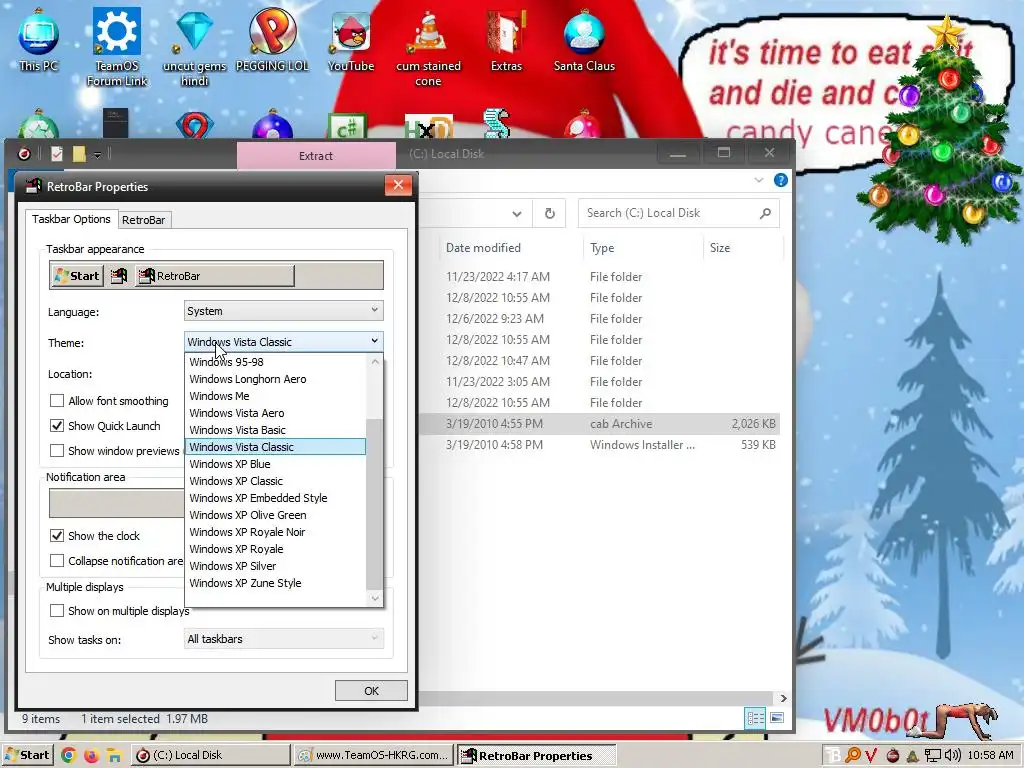
Task: Open the uncut gems hindi diamond icon
Action: [x=195, y=46]
